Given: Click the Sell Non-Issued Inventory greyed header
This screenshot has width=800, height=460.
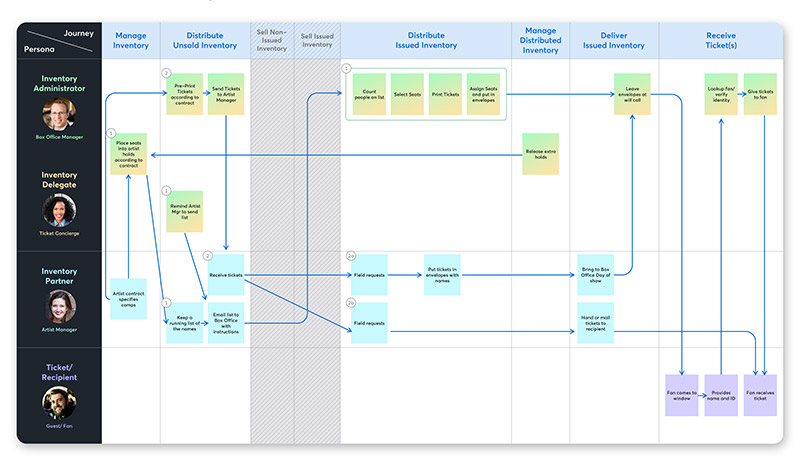Looking at the screenshot, I should pyautogui.click(x=272, y=40).
